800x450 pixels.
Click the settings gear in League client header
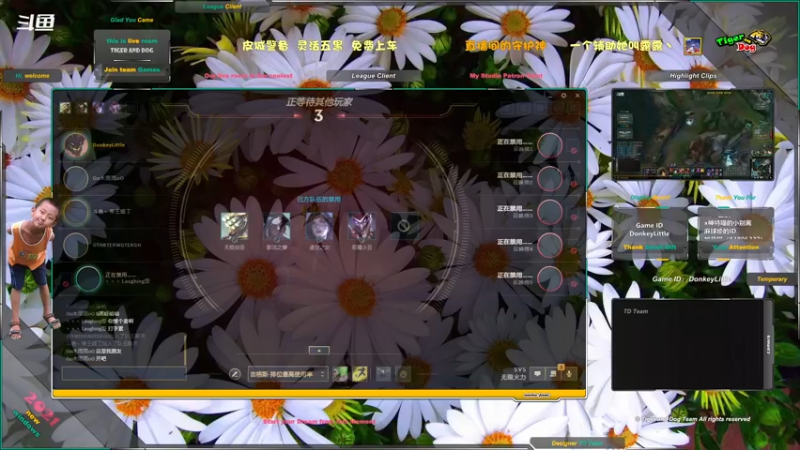[564, 95]
